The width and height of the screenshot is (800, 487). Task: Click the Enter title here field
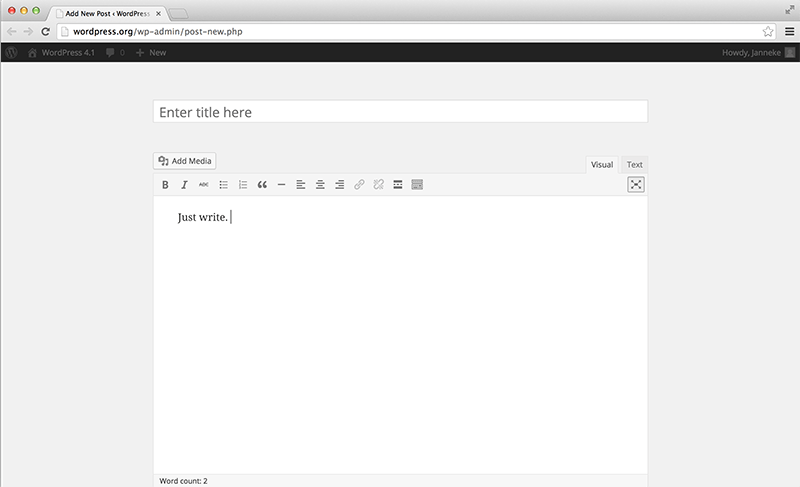(401, 112)
